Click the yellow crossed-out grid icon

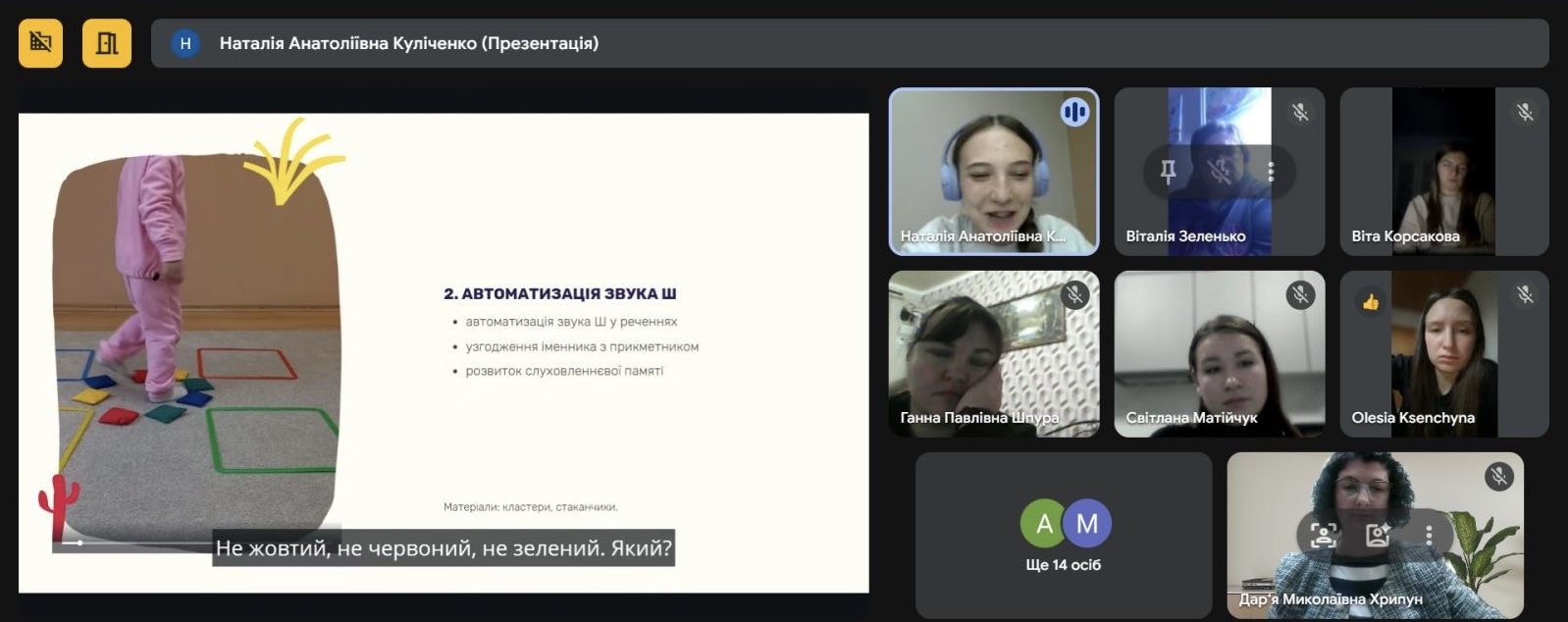[x=40, y=42]
